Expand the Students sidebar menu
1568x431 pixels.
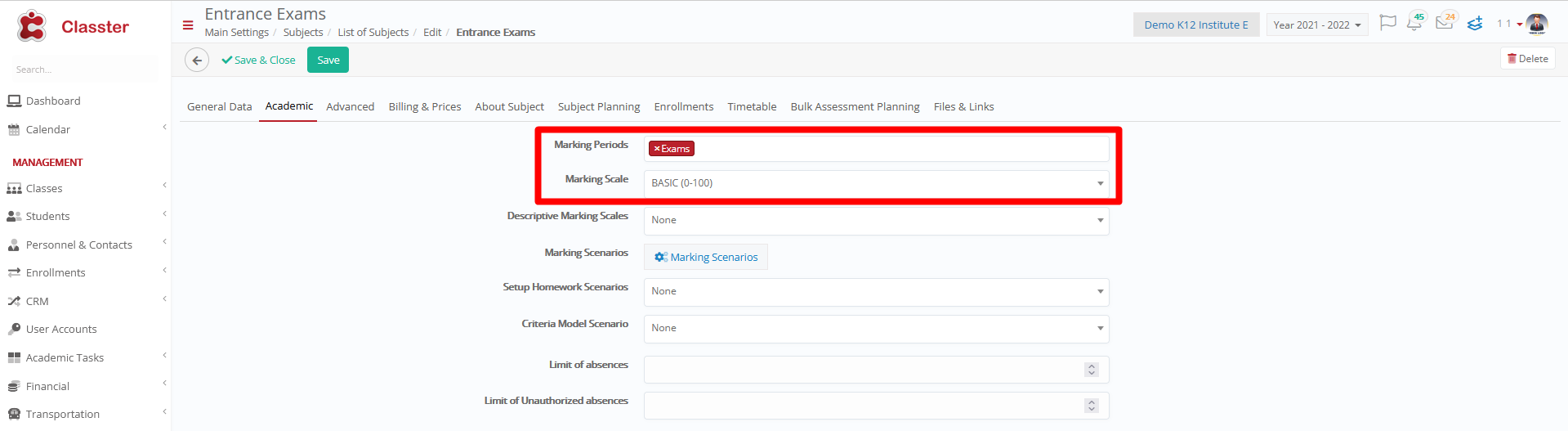[85, 216]
